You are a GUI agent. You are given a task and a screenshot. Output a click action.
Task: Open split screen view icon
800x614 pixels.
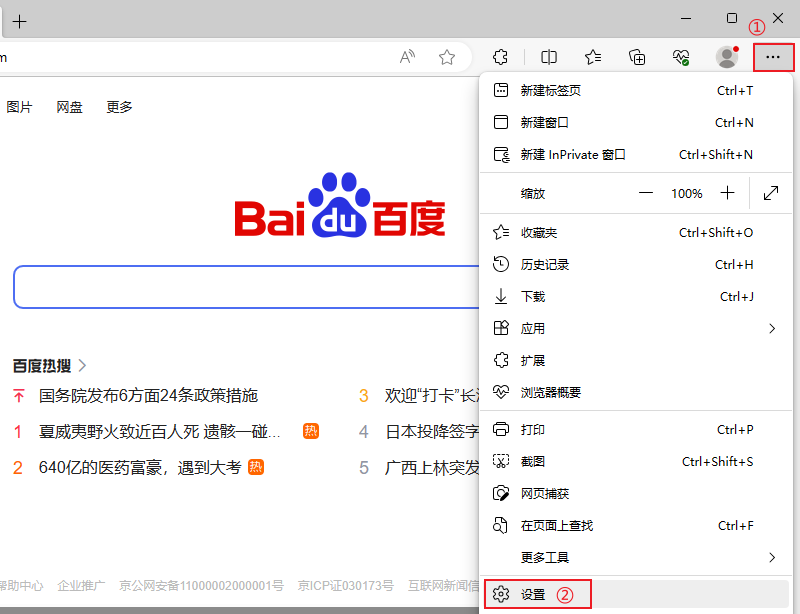[549, 57]
